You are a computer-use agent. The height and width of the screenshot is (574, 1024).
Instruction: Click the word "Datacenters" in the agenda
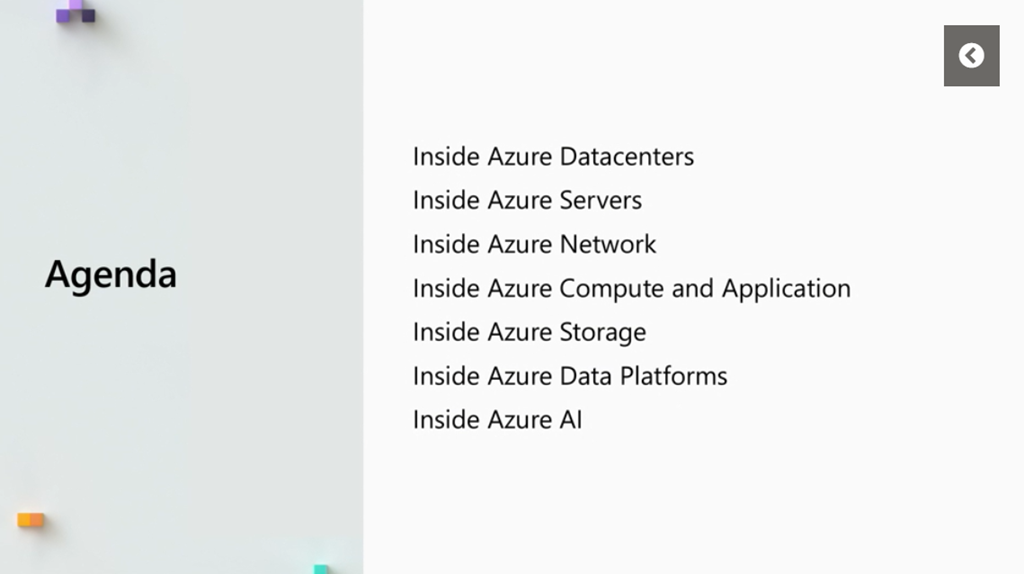click(627, 157)
